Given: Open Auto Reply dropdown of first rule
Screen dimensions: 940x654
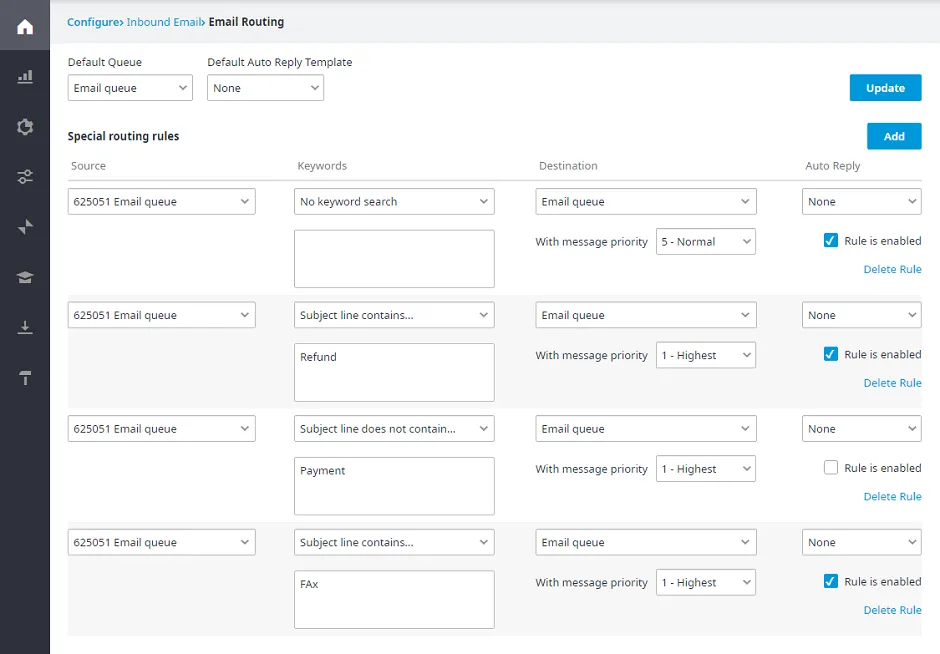Looking at the screenshot, I should coord(861,201).
